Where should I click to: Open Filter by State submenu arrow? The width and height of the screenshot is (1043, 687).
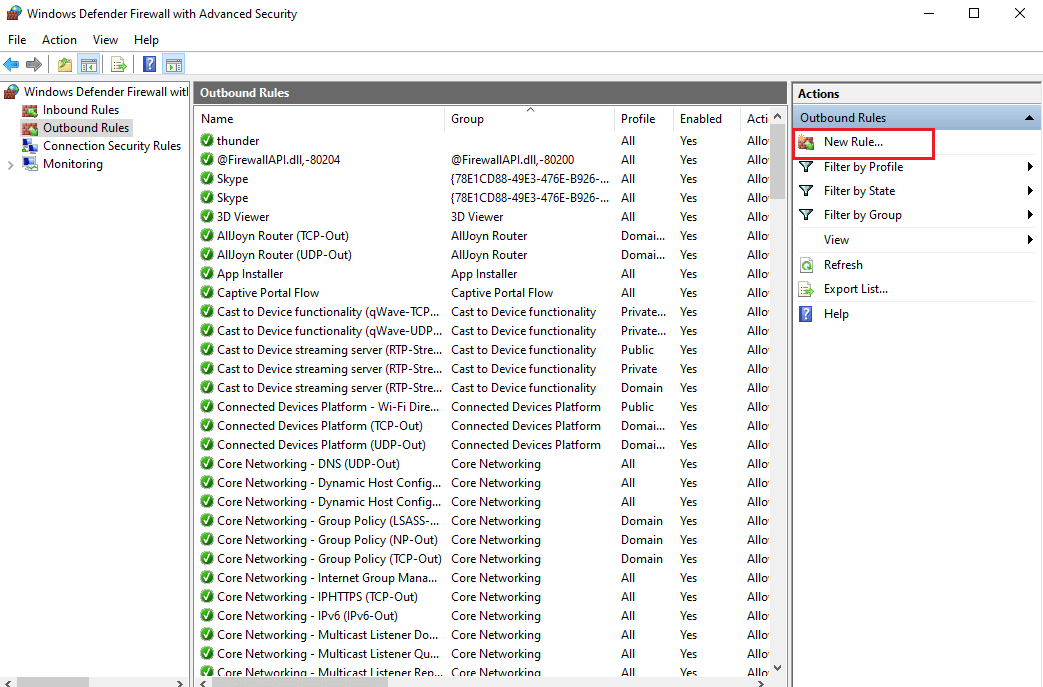[1030, 191]
